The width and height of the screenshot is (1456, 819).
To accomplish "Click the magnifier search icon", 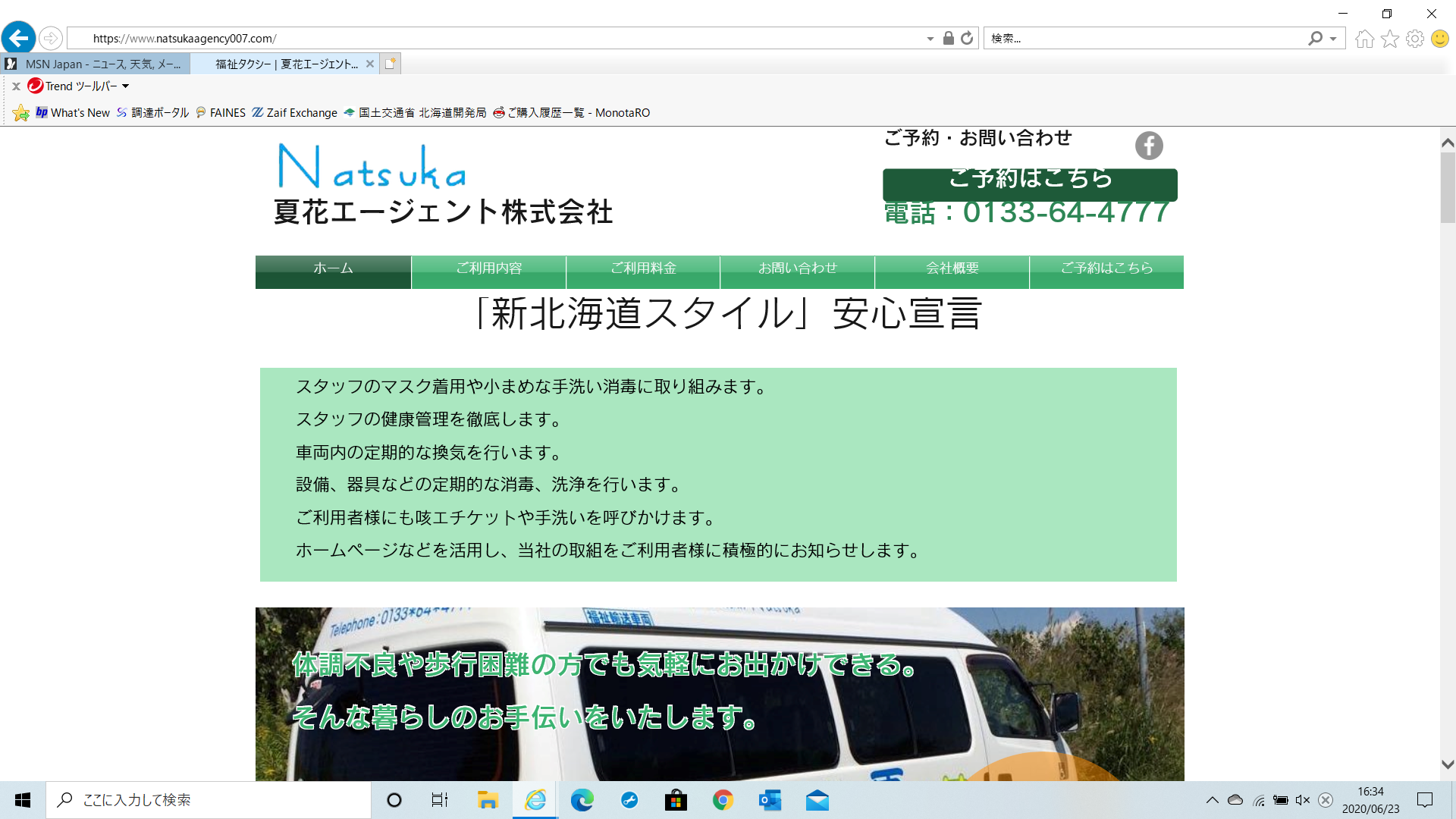I will click(1316, 38).
